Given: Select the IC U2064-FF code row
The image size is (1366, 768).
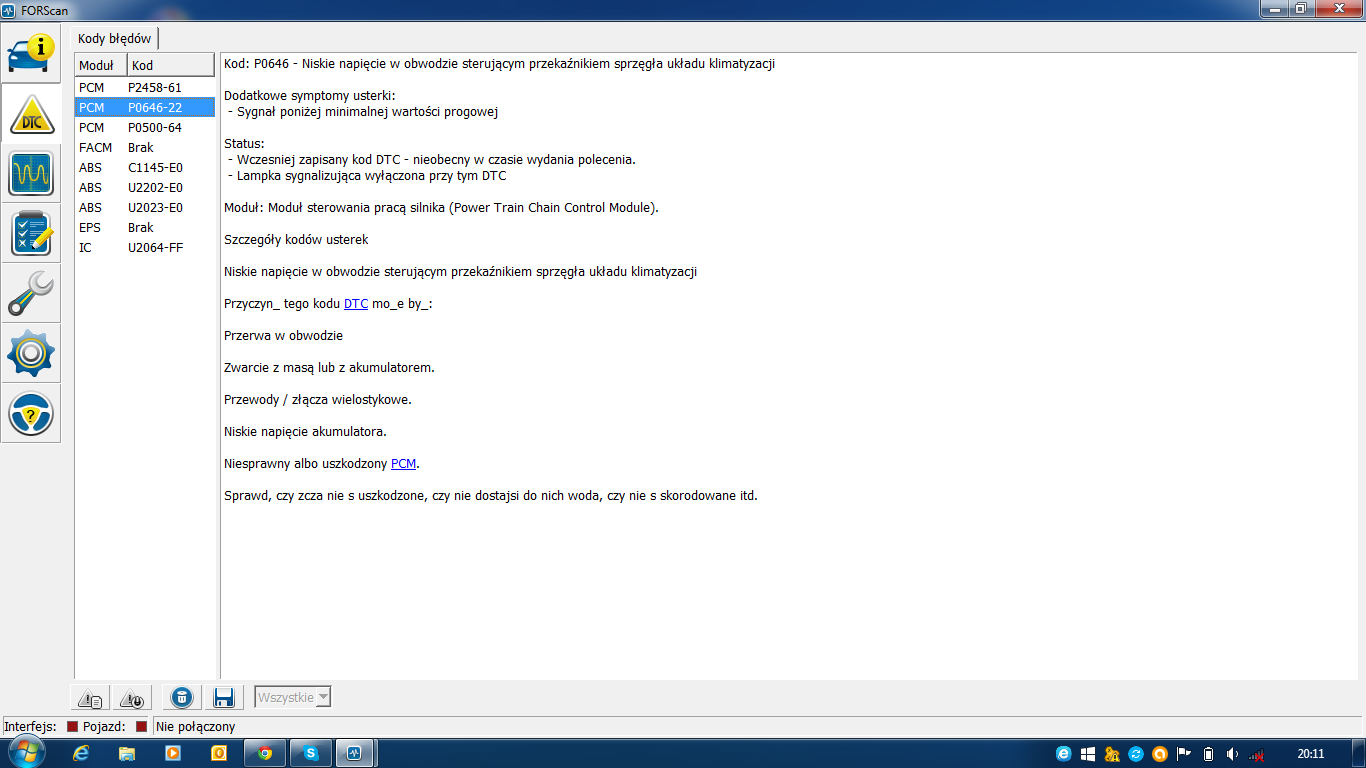Looking at the screenshot, I should pyautogui.click(x=145, y=248).
